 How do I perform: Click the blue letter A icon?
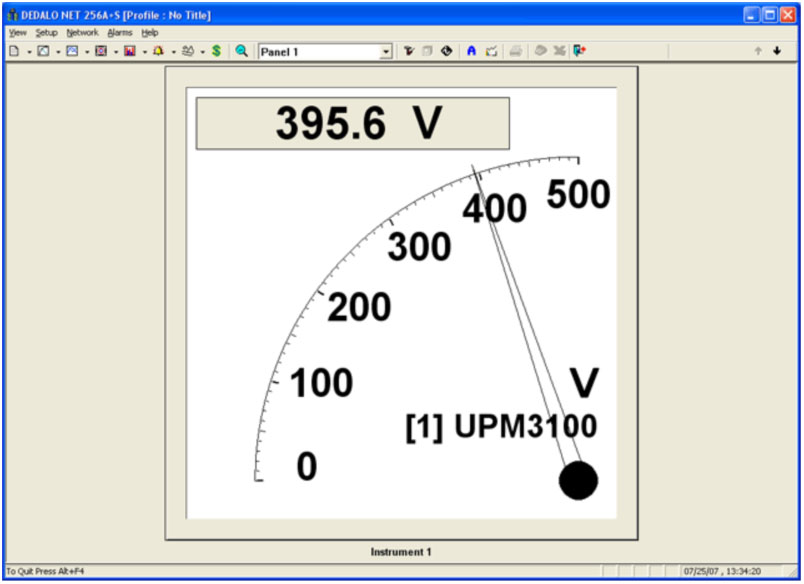click(471, 51)
